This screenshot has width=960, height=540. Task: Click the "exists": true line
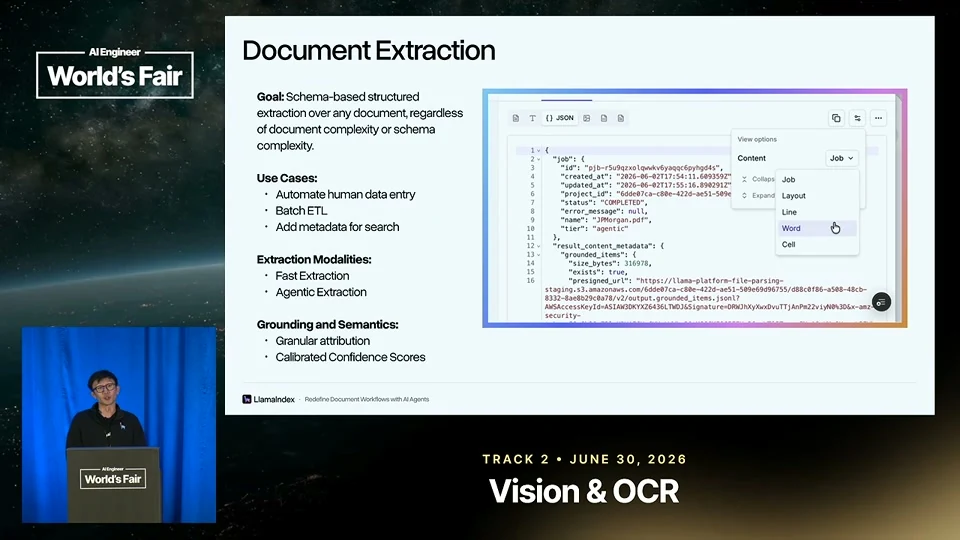click(598, 272)
